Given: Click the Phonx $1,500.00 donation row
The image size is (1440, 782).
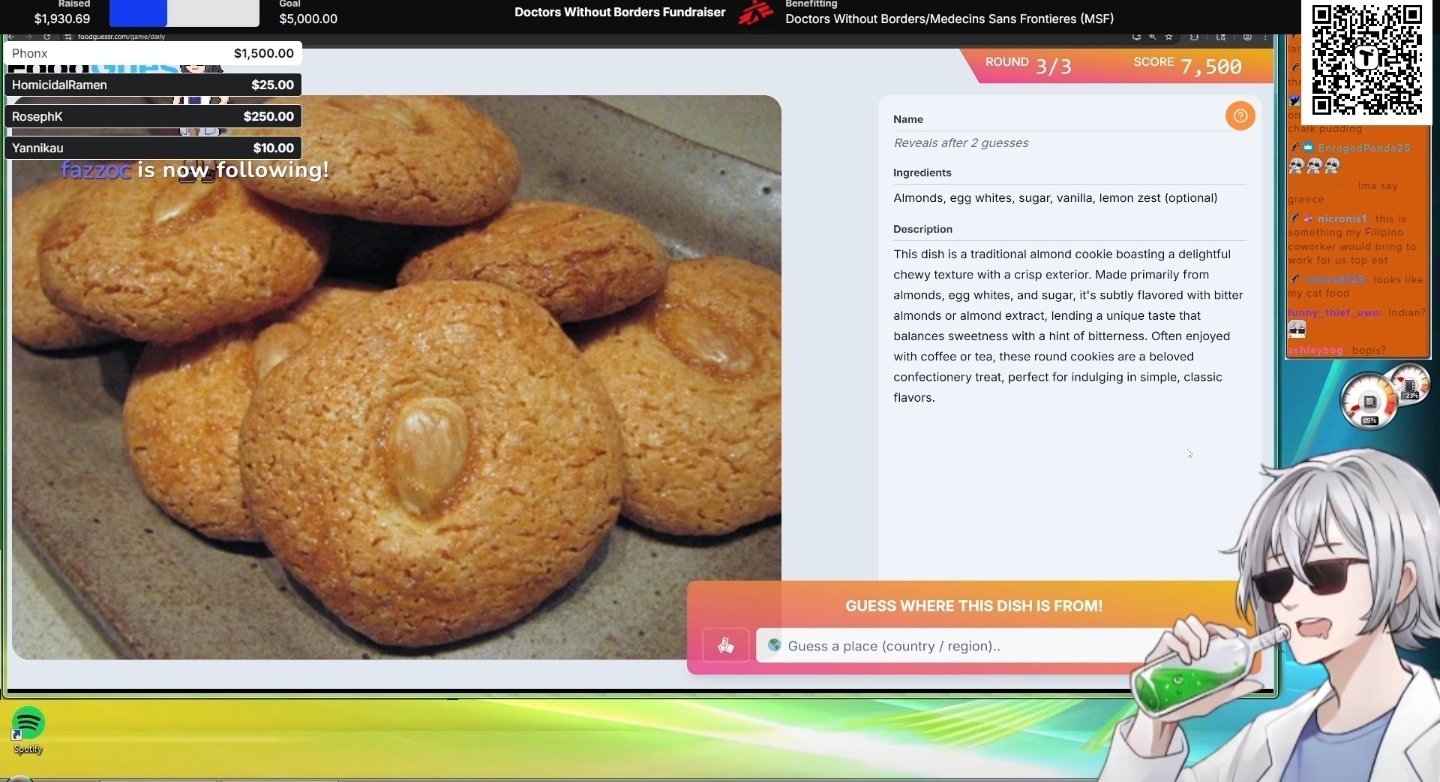Looking at the screenshot, I should [x=152, y=53].
